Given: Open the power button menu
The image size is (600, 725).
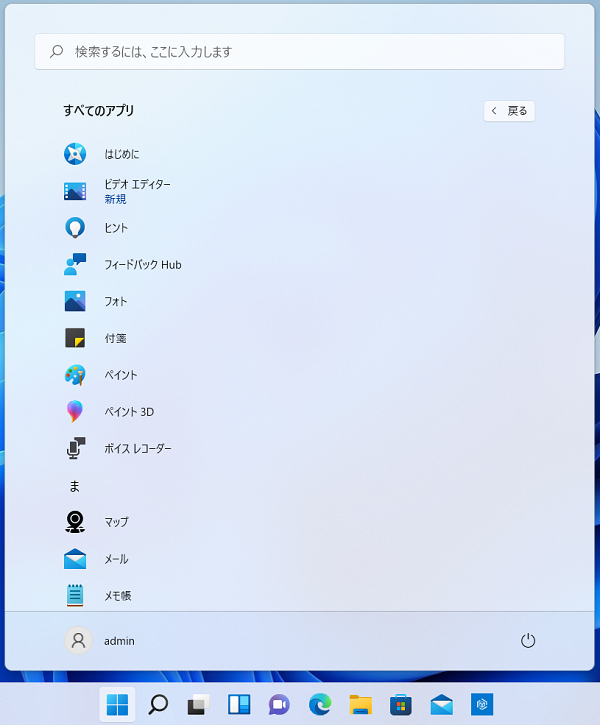Looking at the screenshot, I should pyautogui.click(x=528, y=640).
